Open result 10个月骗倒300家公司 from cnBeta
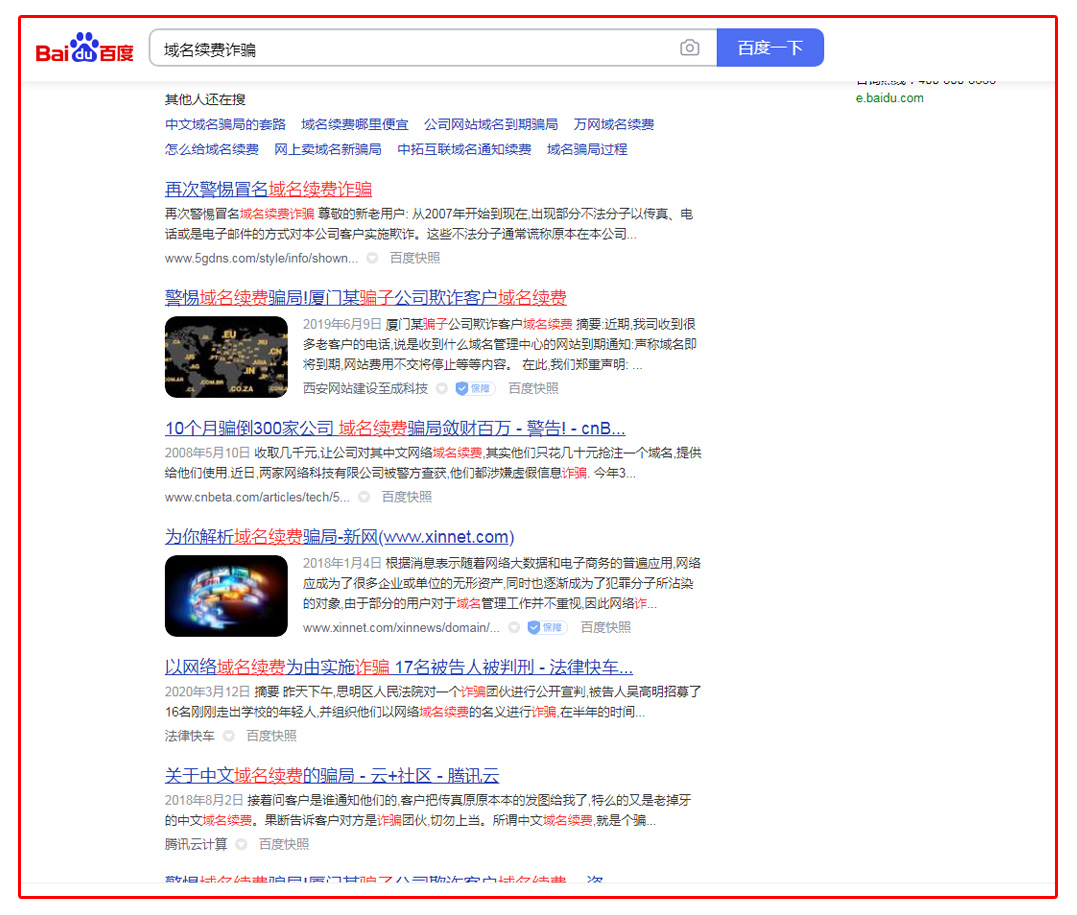Screen dimensions: 1077x915 pos(395,428)
